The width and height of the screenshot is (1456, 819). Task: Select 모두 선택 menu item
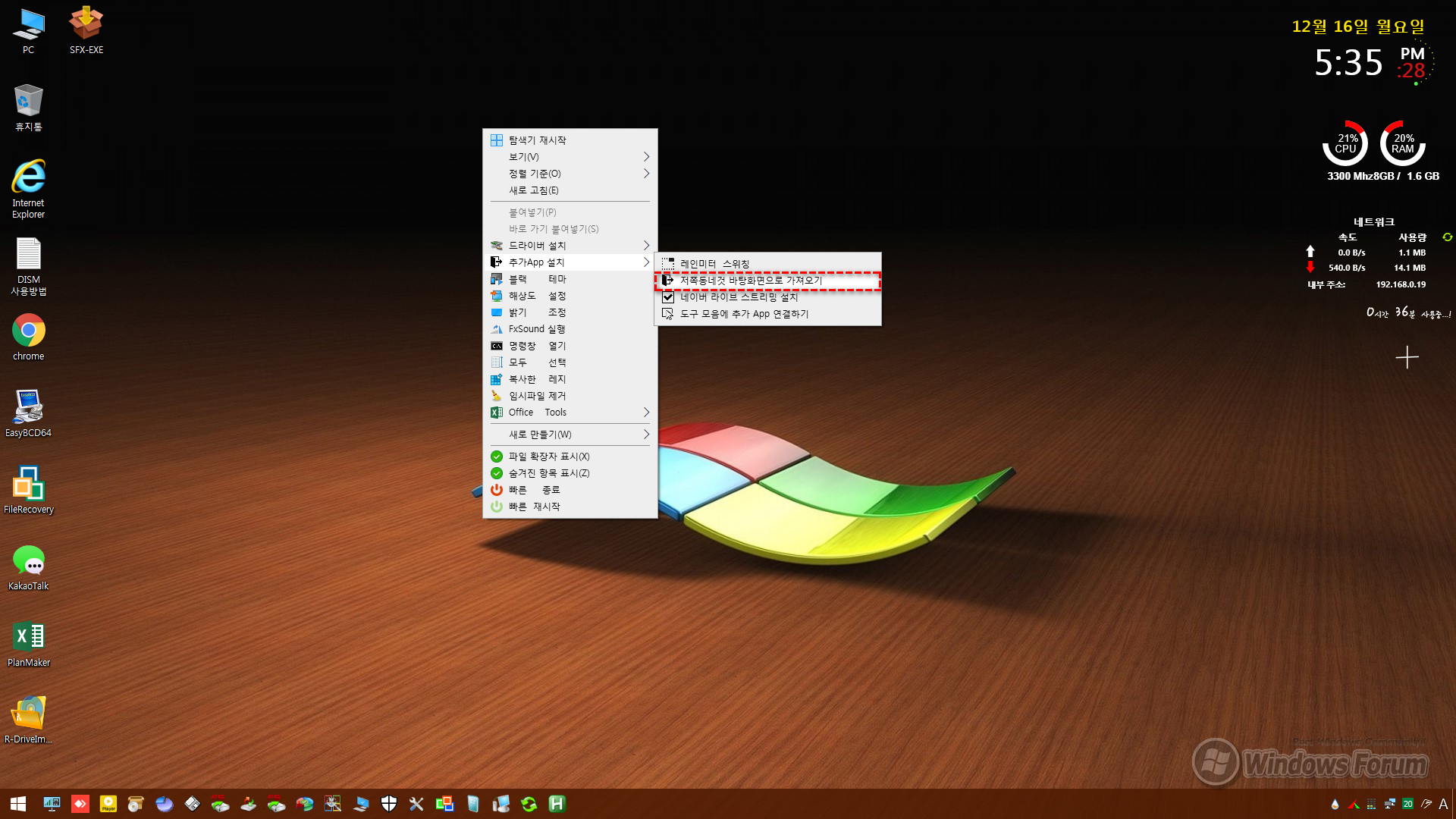tap(570, 362)
